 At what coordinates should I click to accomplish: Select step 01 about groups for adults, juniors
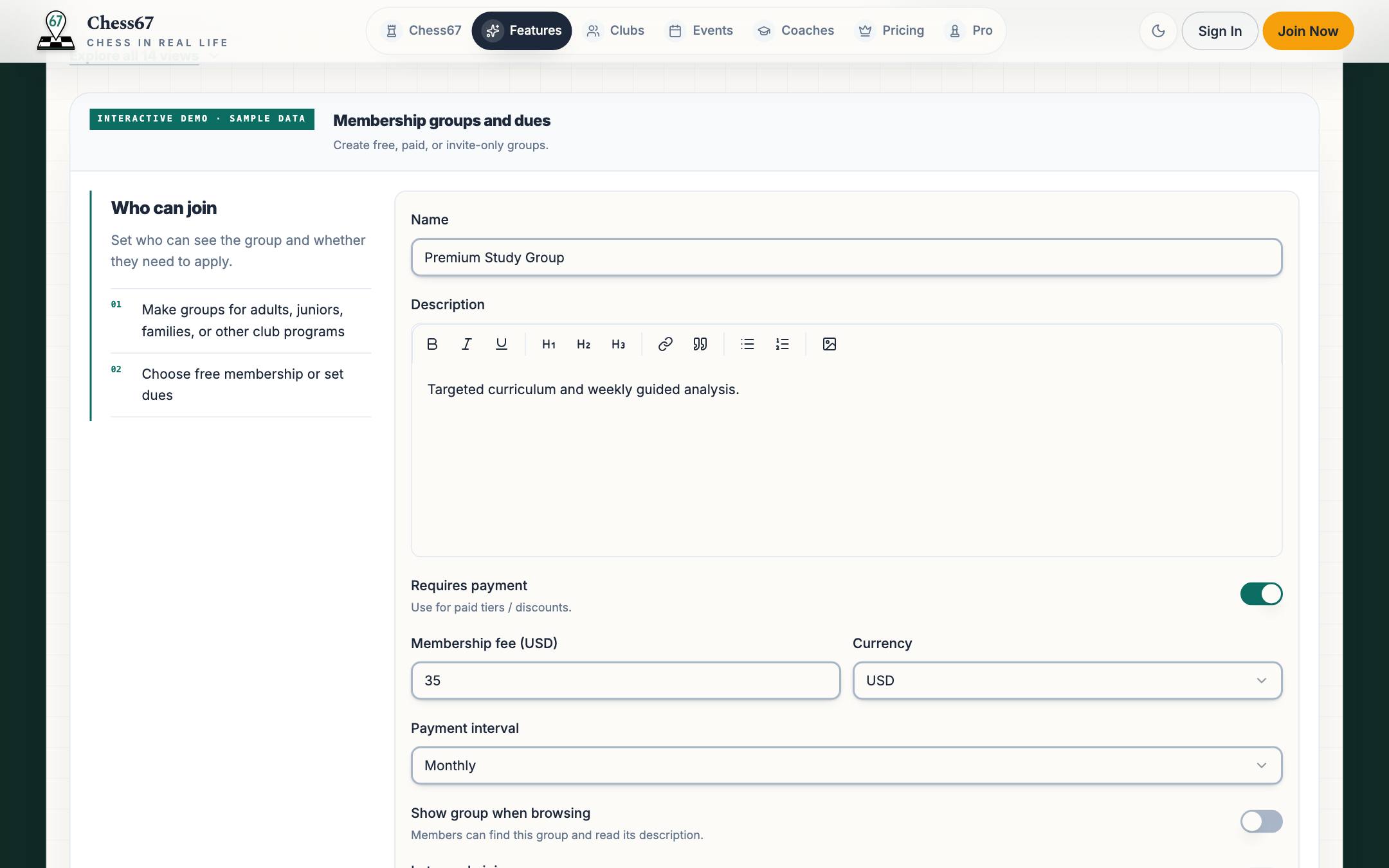241,320
